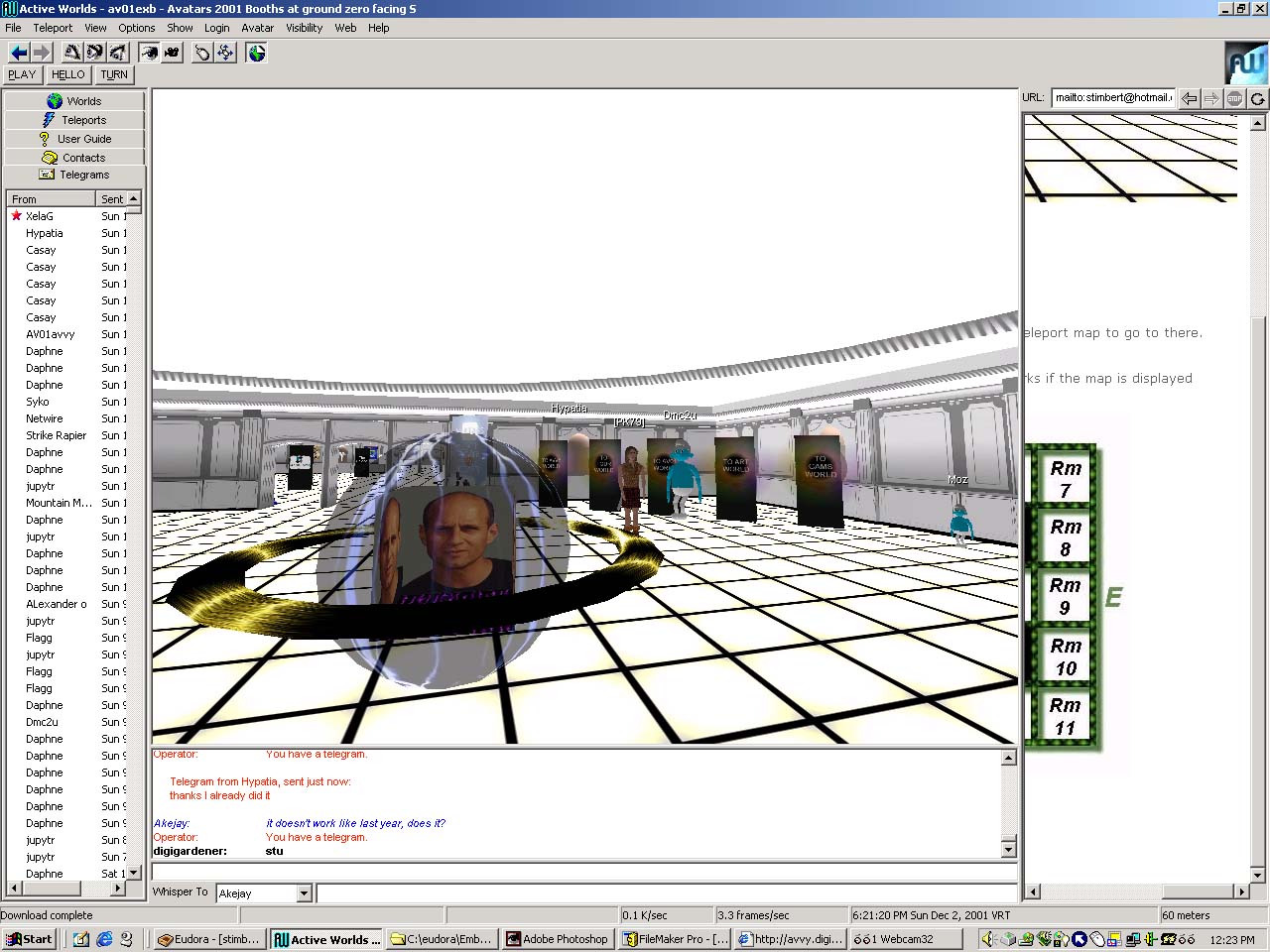Click the blue four-arrow move icon
This screenshot has height=952, width=1270.
tap(225, 53)
